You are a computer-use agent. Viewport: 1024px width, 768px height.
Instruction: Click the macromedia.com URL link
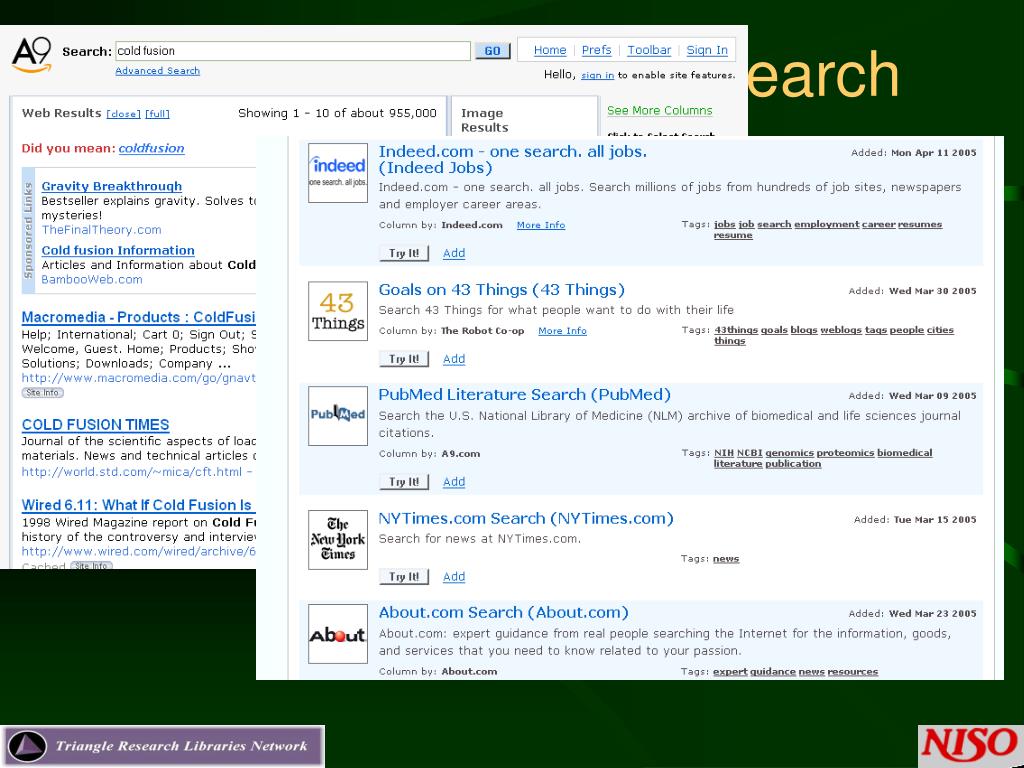tap(138, 378)
